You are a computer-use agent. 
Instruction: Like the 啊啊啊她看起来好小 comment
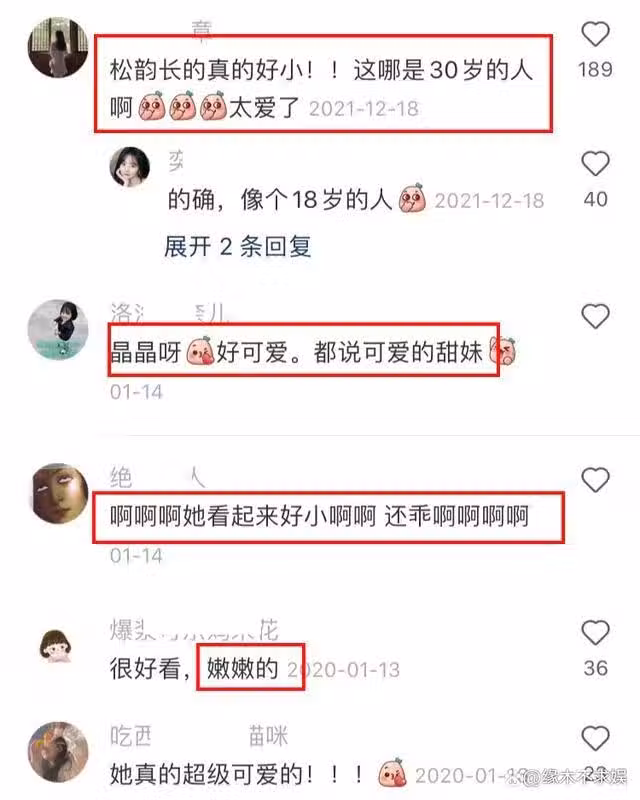(596, 480)
